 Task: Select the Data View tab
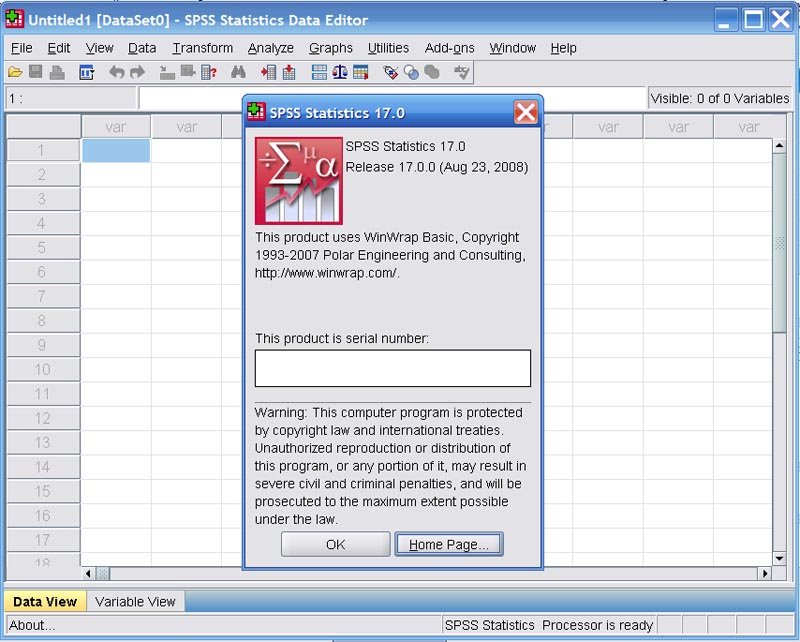pyautogui.click(x=45, y=602)
